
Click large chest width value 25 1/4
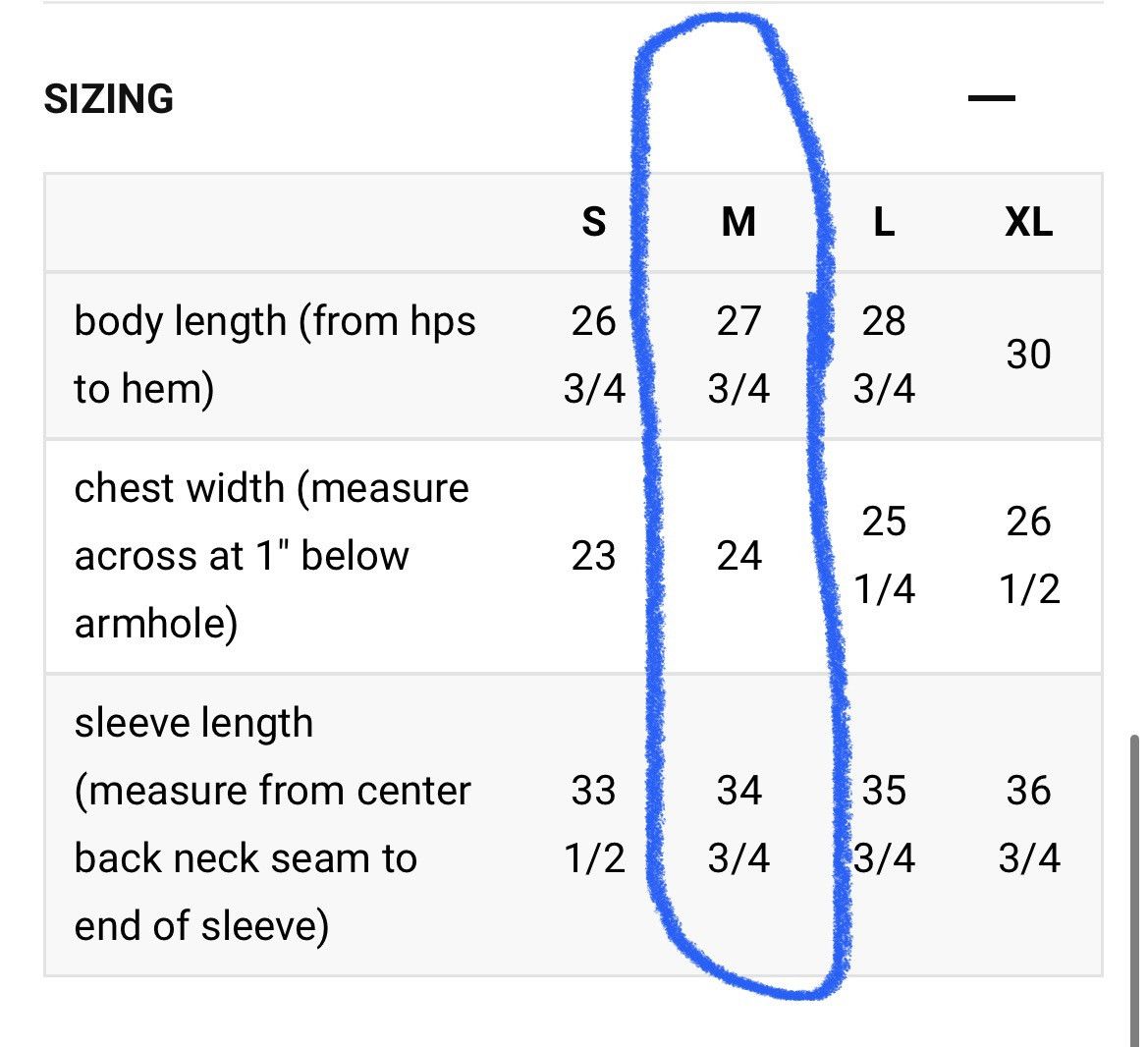tap(884, 556)
